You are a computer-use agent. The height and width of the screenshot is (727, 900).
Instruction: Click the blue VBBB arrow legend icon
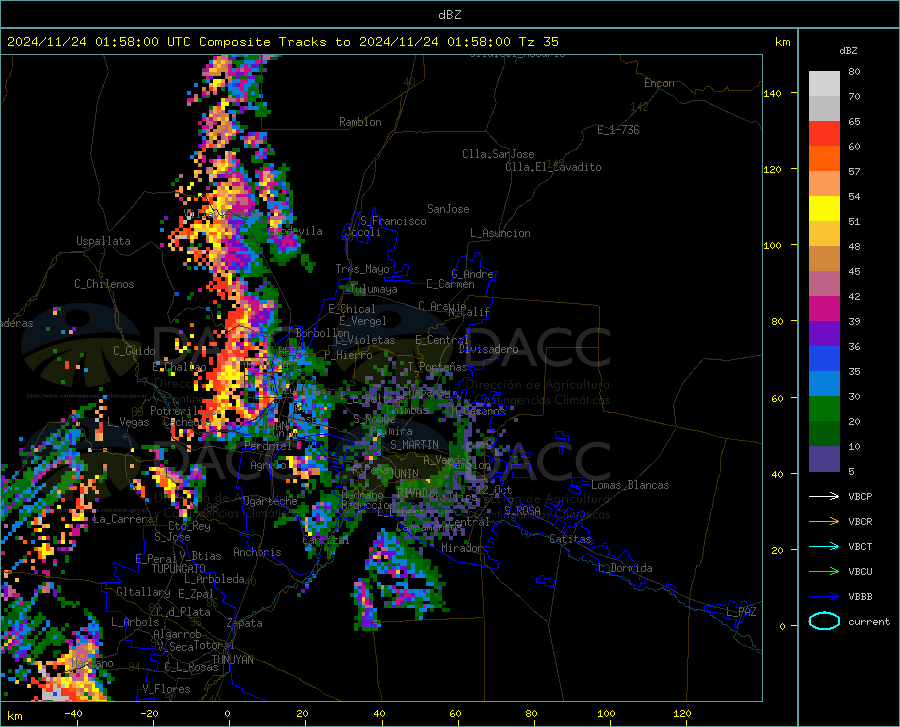(x=824, y=597)
